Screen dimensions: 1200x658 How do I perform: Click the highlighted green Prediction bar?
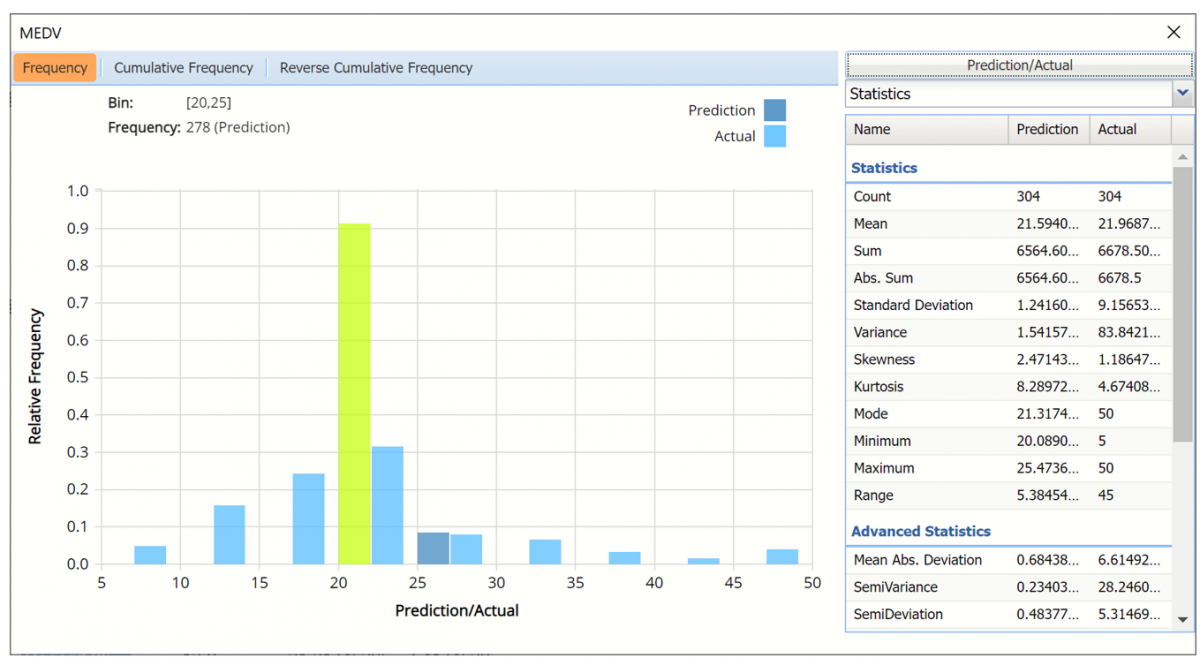coord(354,393)
